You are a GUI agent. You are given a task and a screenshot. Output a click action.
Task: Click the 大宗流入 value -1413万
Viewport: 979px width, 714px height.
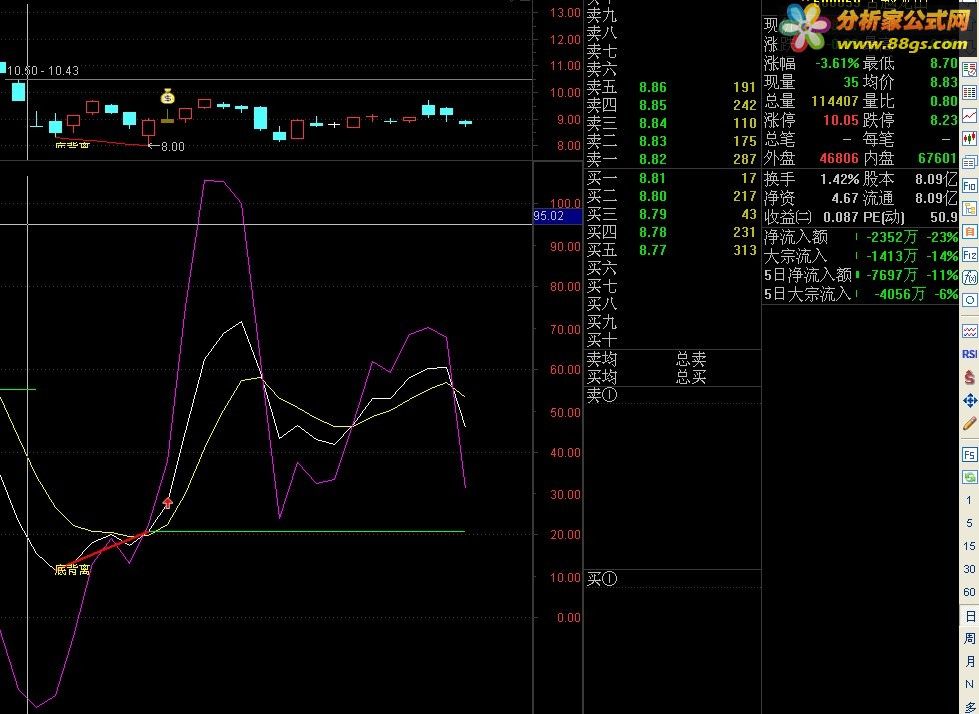[x=892, y=256]
